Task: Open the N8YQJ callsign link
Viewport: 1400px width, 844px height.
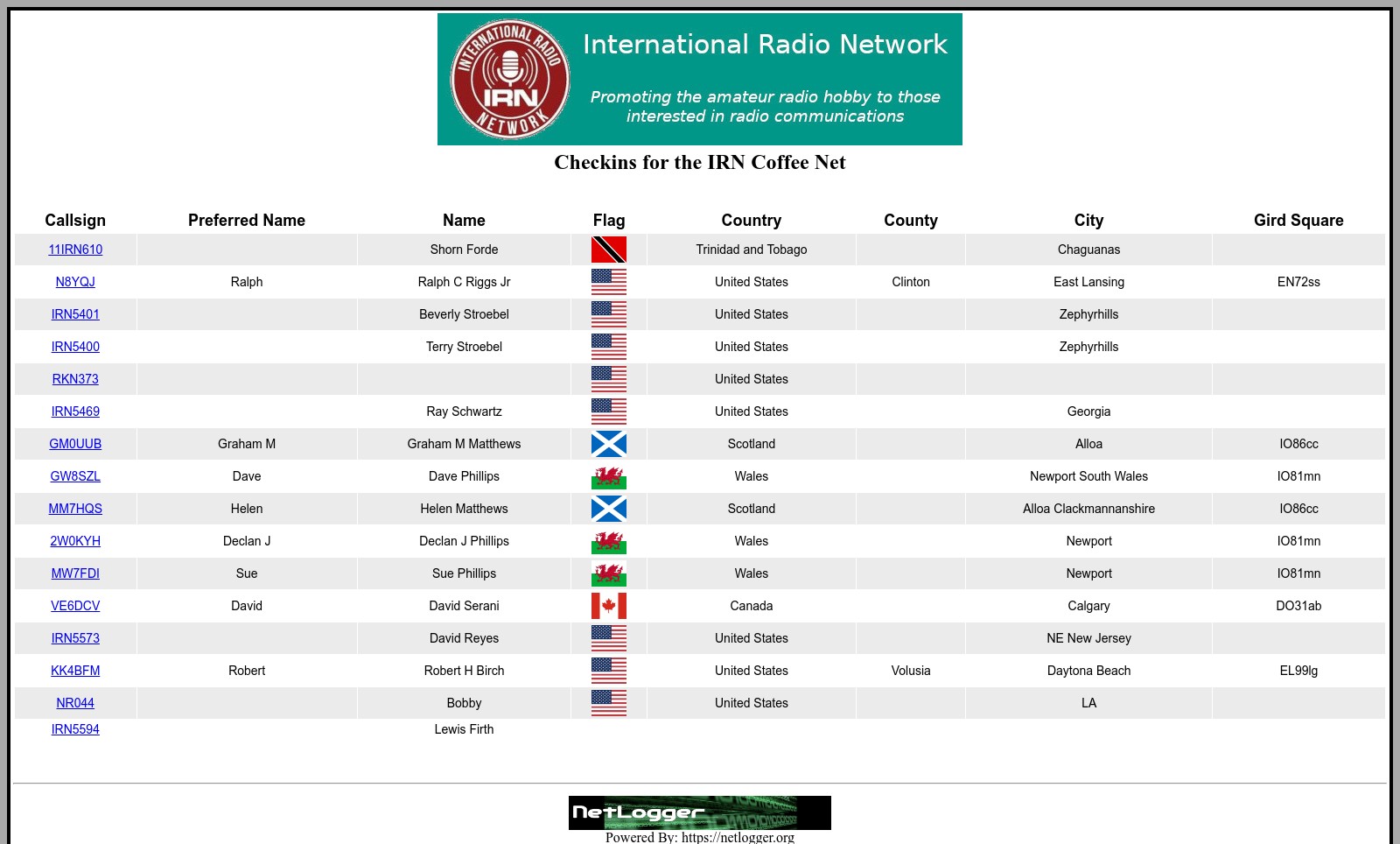Action: [75, 282]
